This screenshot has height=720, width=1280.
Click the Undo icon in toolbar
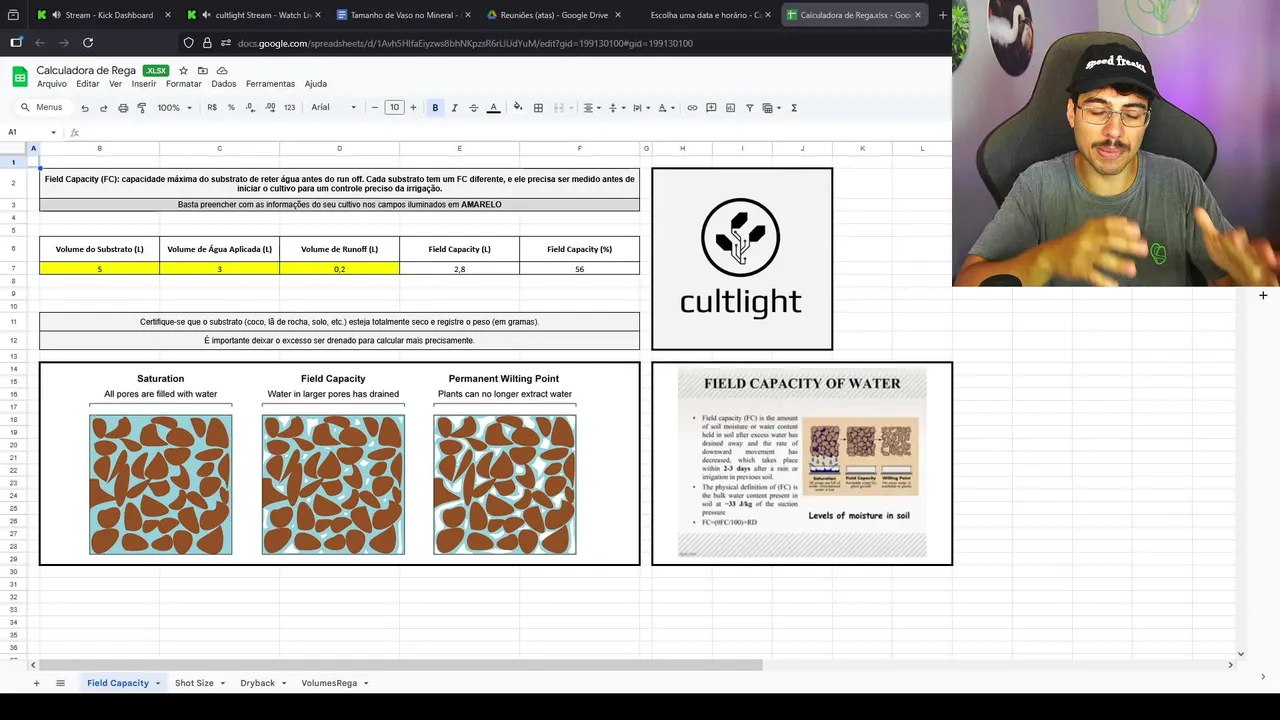pyautogui.click(x=85, y=108)
